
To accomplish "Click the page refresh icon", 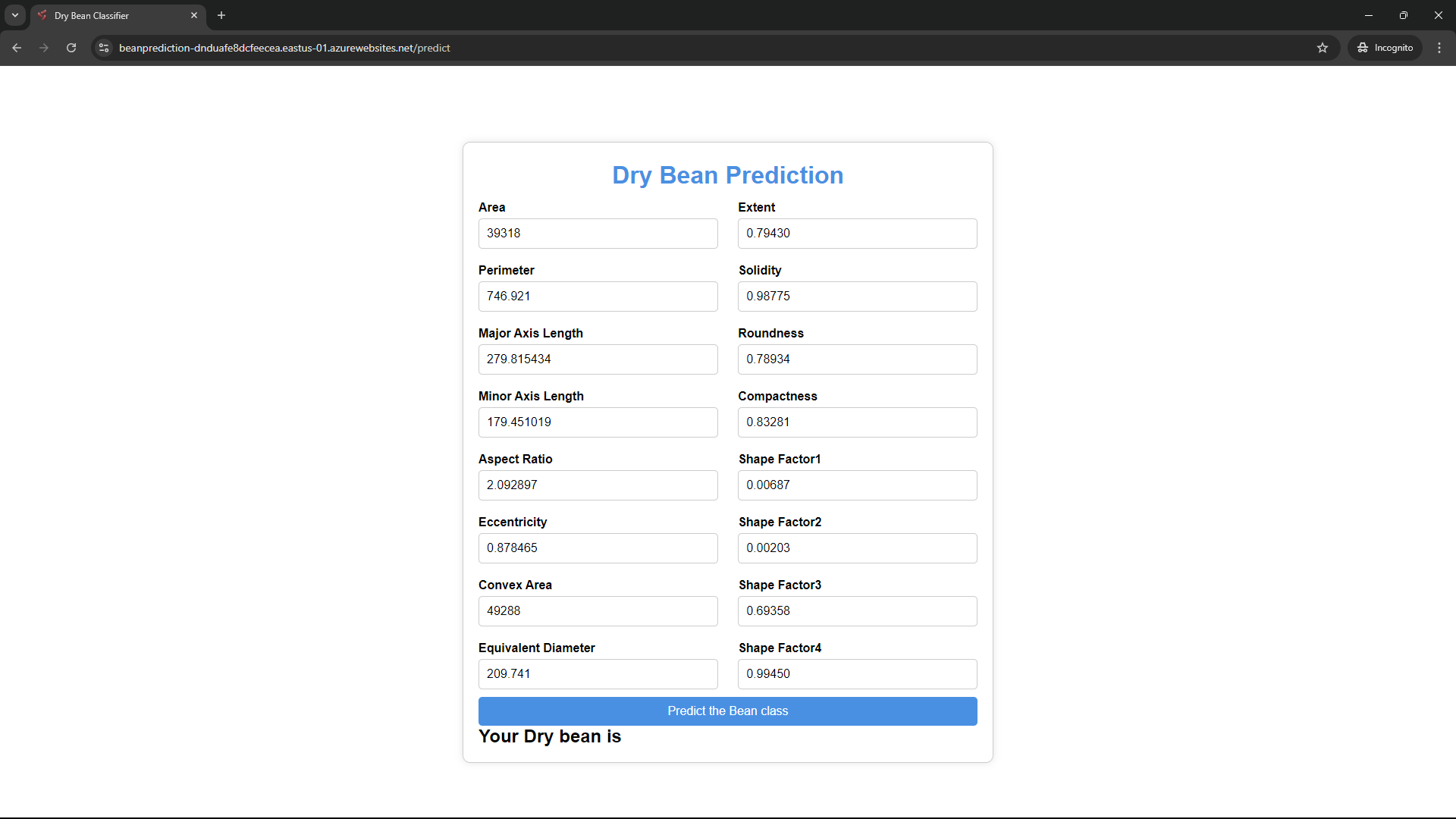I will pos(72,47).
